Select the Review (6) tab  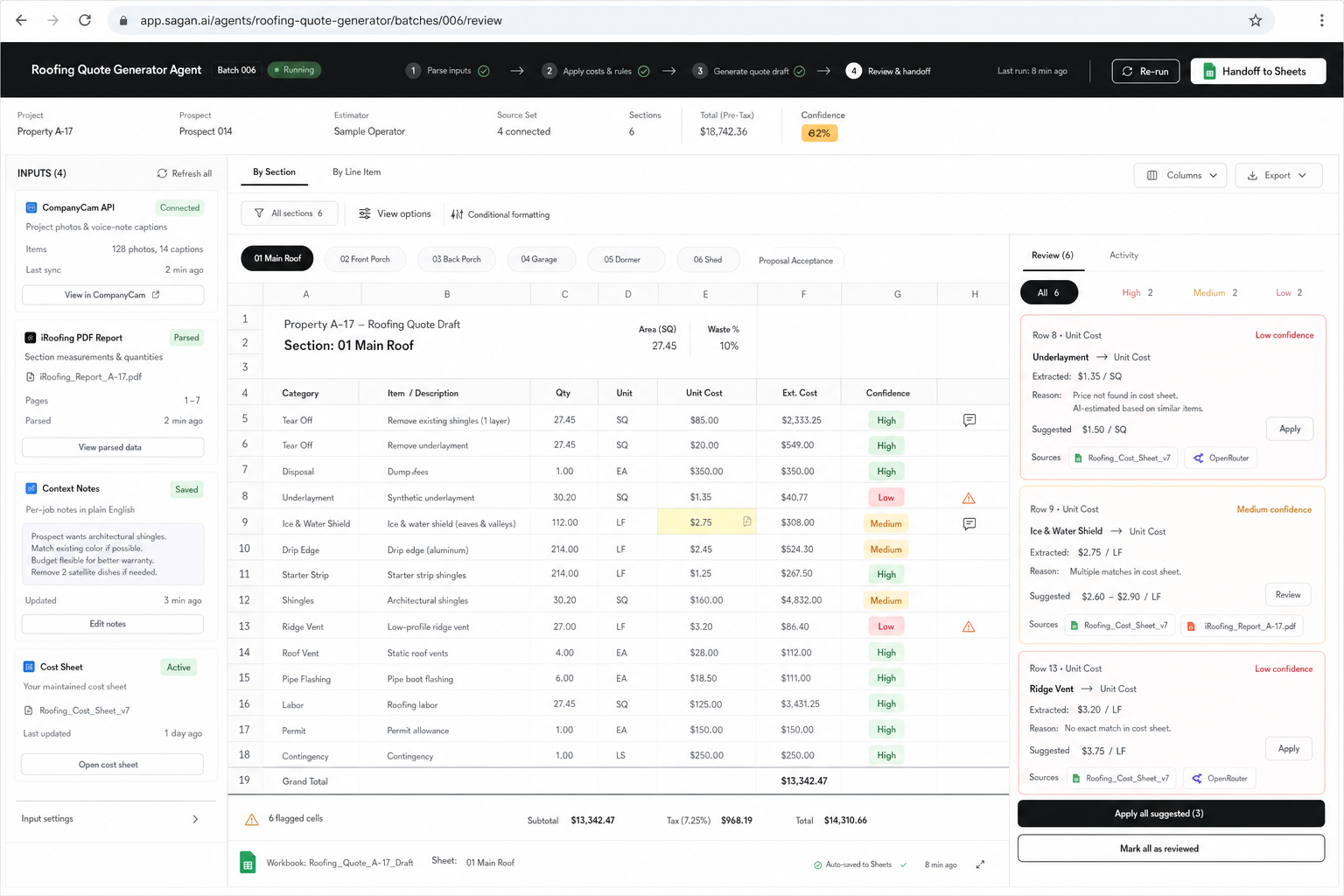1053,255
